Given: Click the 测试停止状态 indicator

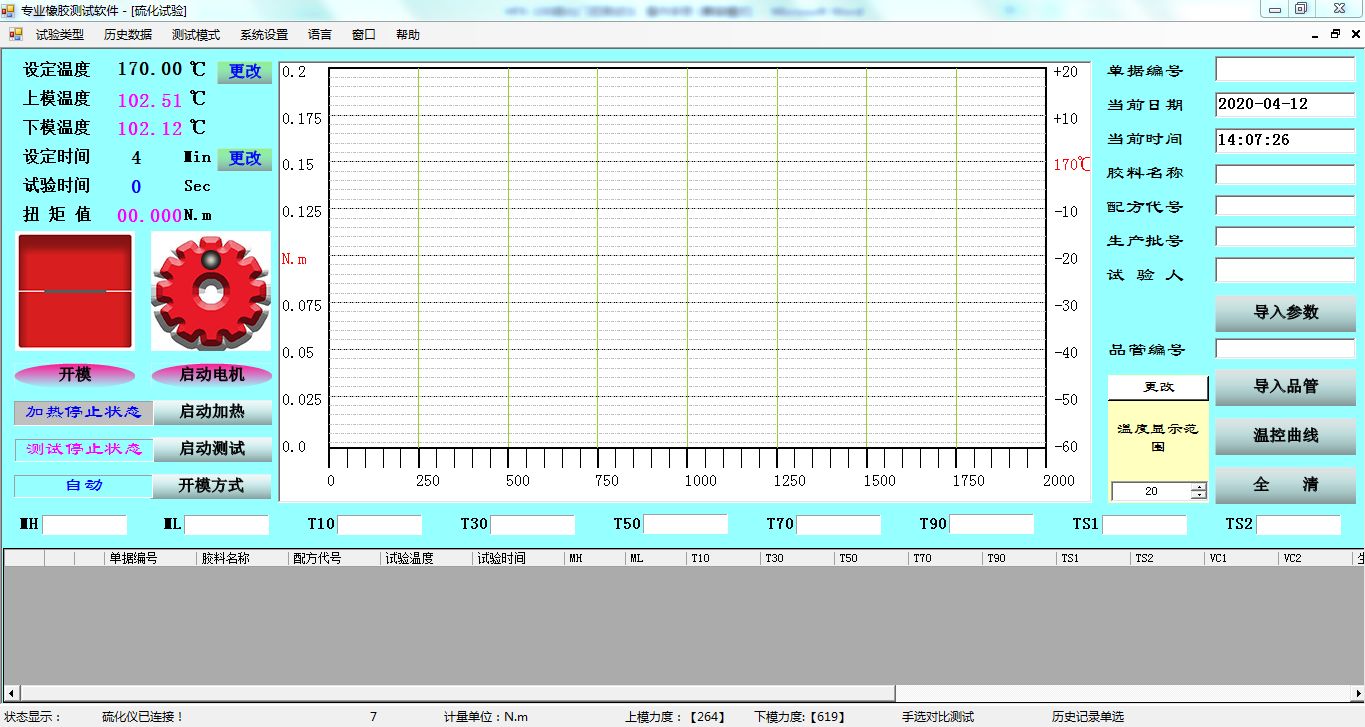Looking at the screenshot, I should pyautogui.click(x=84, y=449).
